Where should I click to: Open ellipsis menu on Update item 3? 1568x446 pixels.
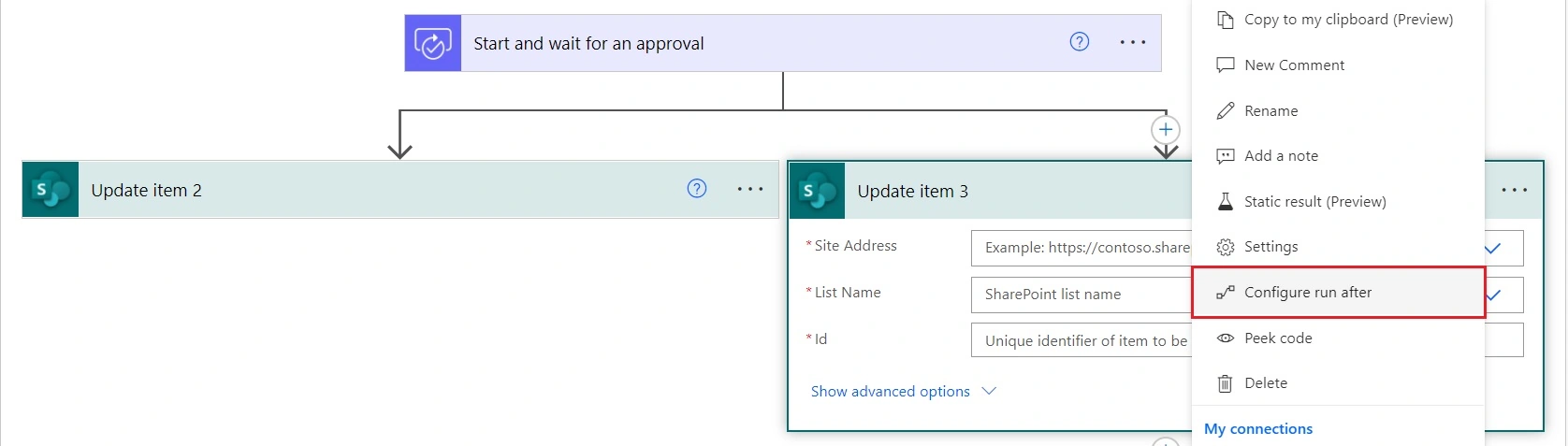pyautogui.click(x=1515, y=190)
